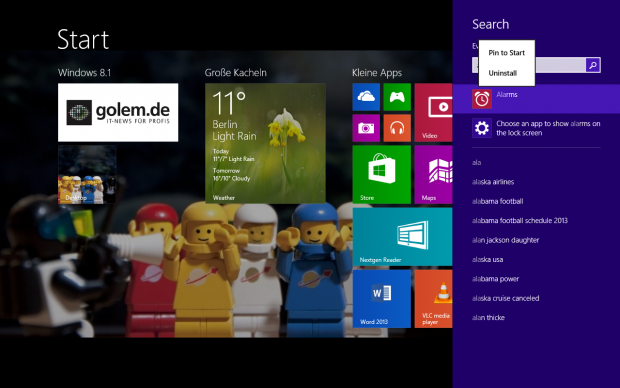Open the Music headphones tile
Image resolution: width=620 pixels, height=388 pixels.
[x=397, y=128]
